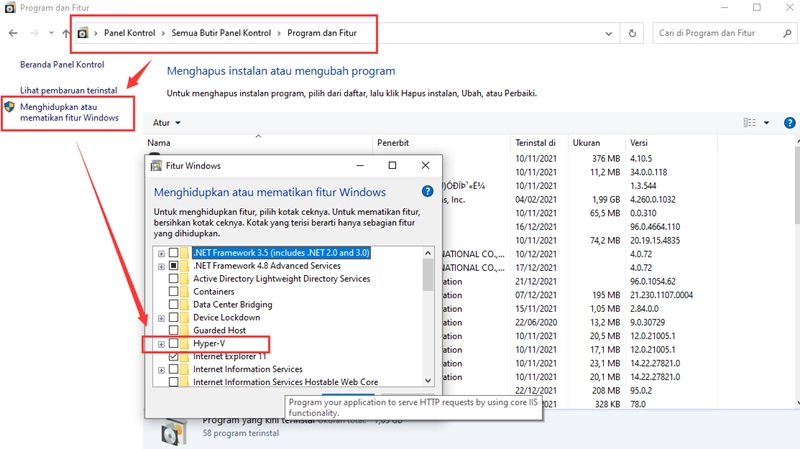Image resolution: width=800 pixels, height=449 pixels.
Task: Open Beranda Panel Kontrol link
Action: pos(62,65)
